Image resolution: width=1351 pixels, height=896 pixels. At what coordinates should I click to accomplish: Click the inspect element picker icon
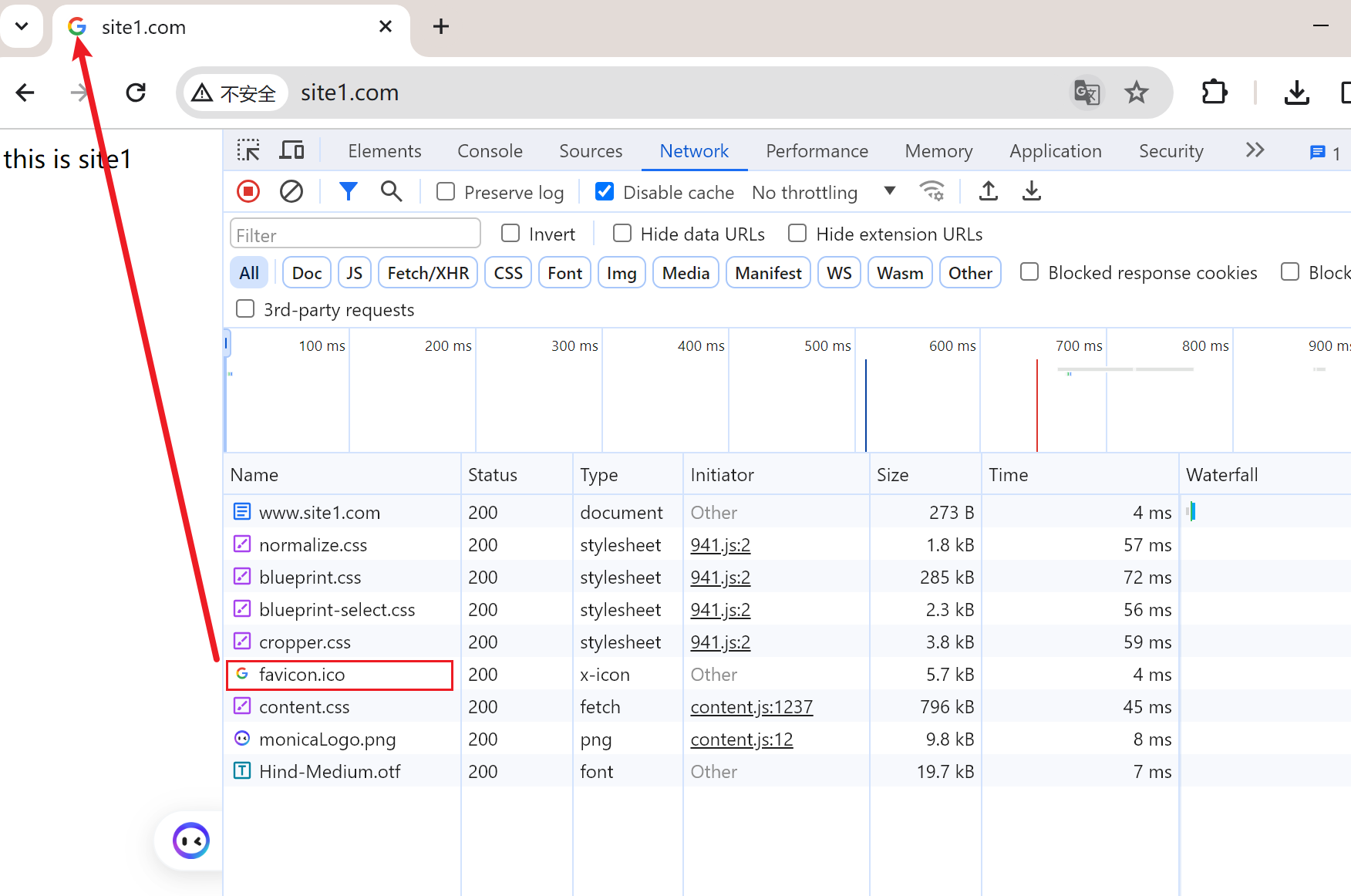click(248, 150)
